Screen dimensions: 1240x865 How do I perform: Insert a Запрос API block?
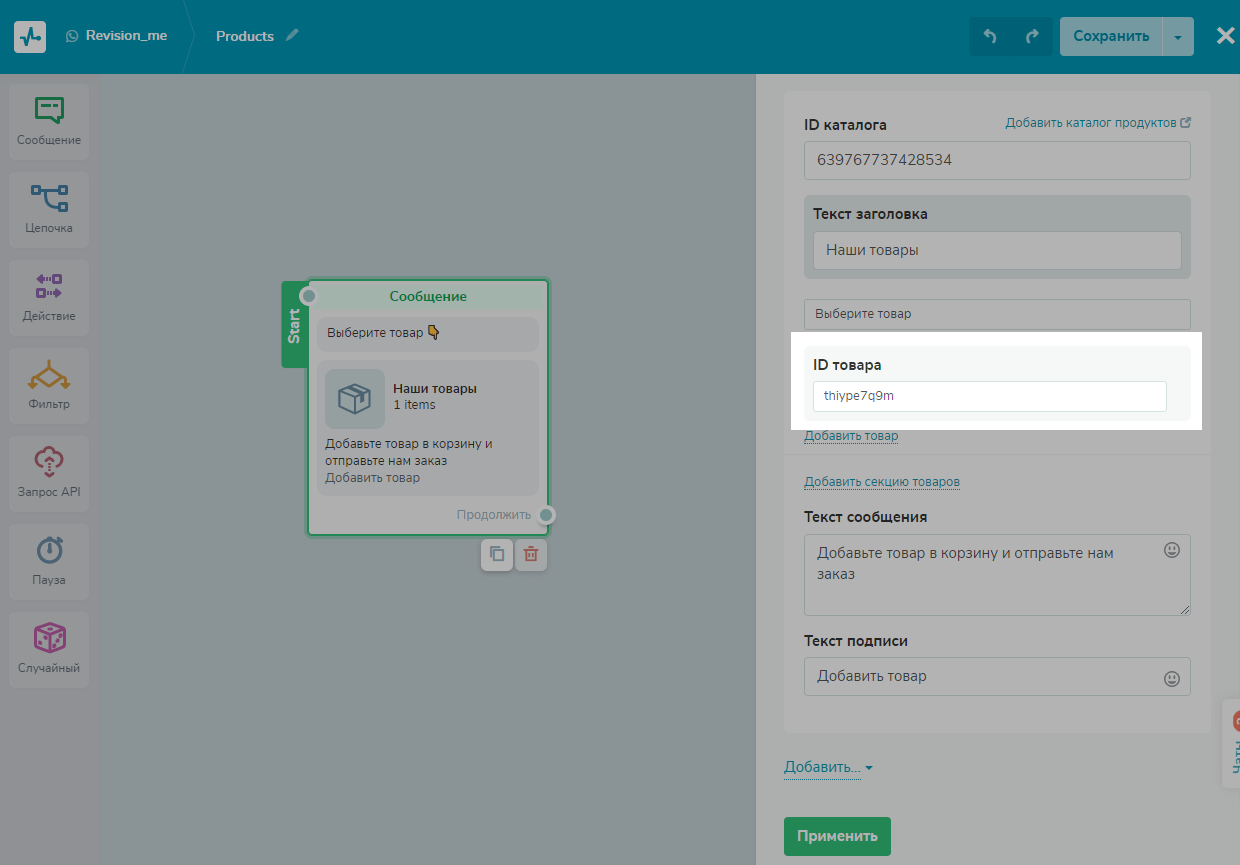tap(49, 473)
